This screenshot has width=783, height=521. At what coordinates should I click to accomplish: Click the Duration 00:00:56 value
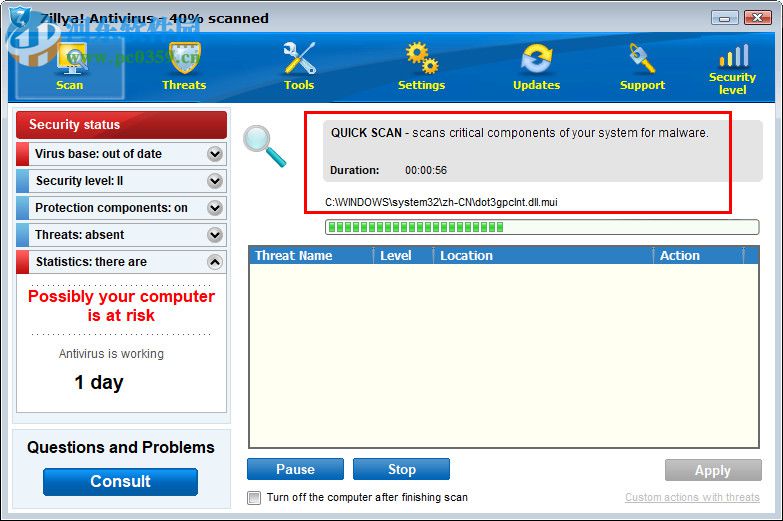tap(426, 170)
